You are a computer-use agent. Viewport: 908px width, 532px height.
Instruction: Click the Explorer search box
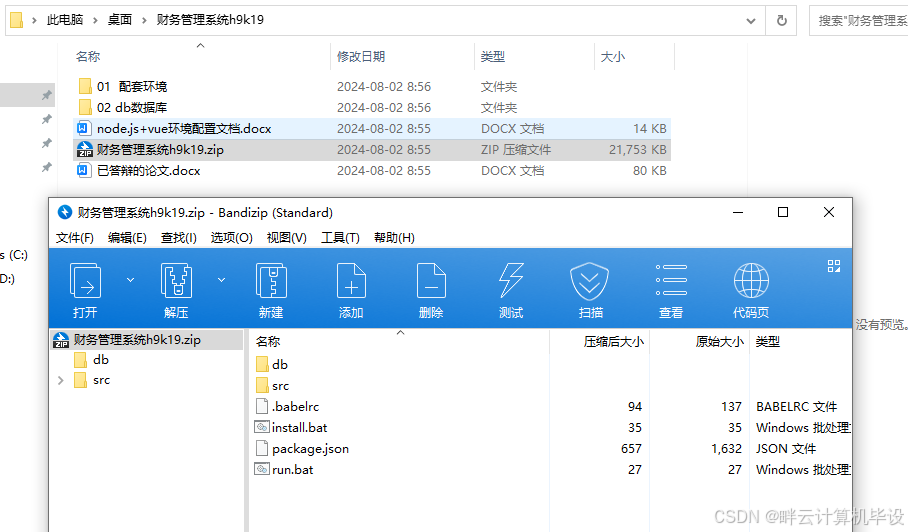(x=859, y=21)
